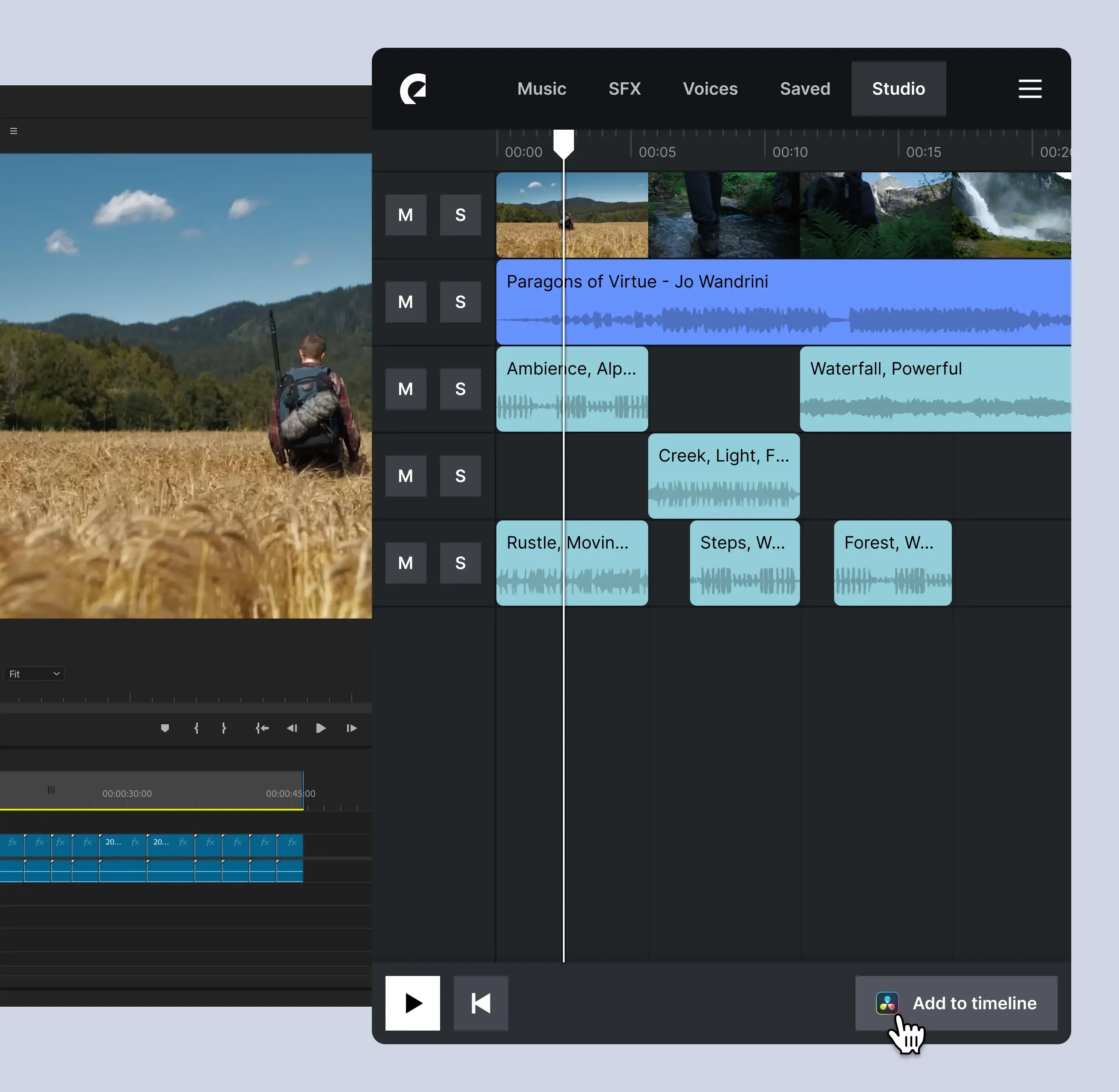Click the add marker flag icon

[x=165, y=729]
